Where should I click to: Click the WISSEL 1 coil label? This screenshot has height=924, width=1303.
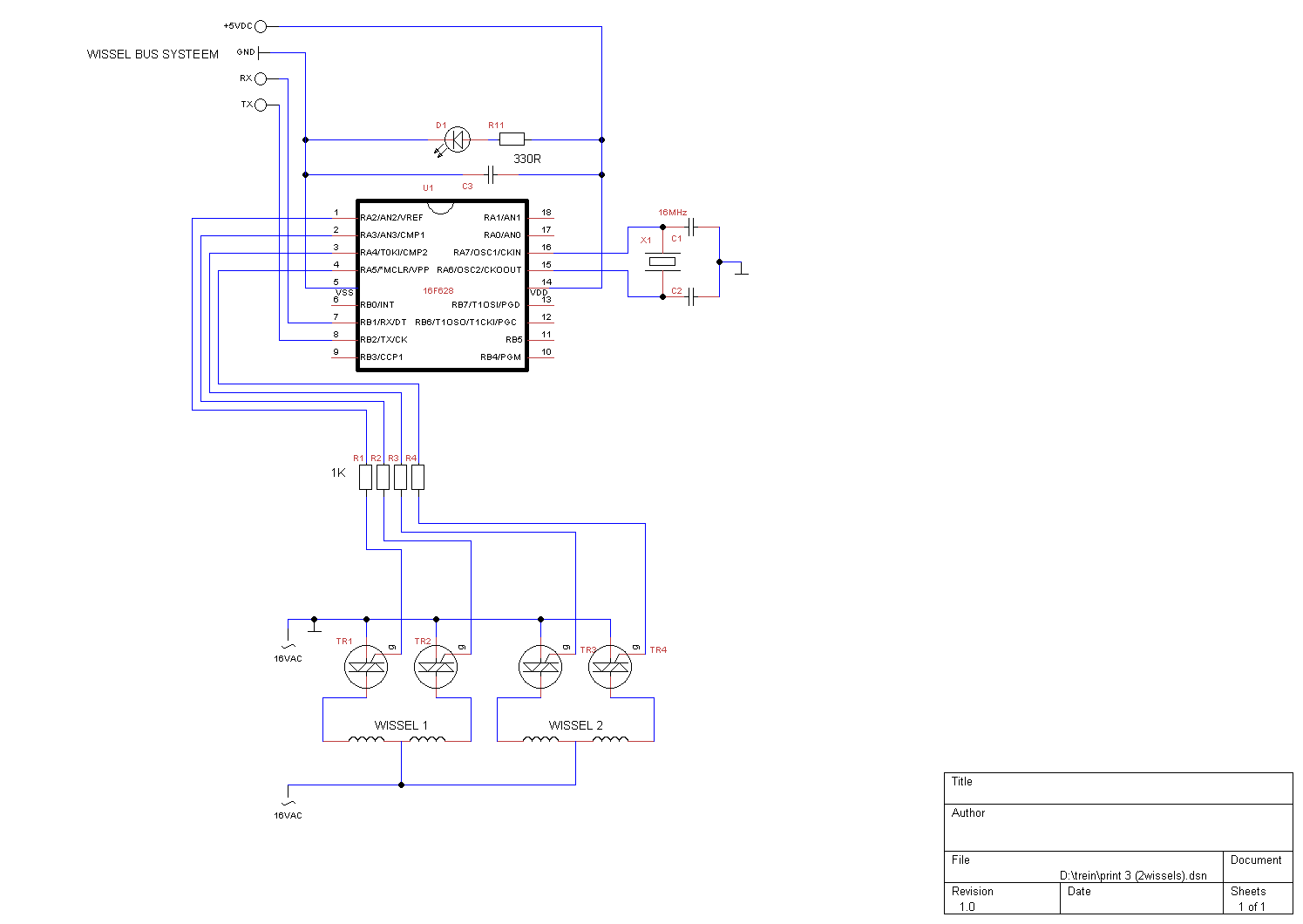(401, 725)
